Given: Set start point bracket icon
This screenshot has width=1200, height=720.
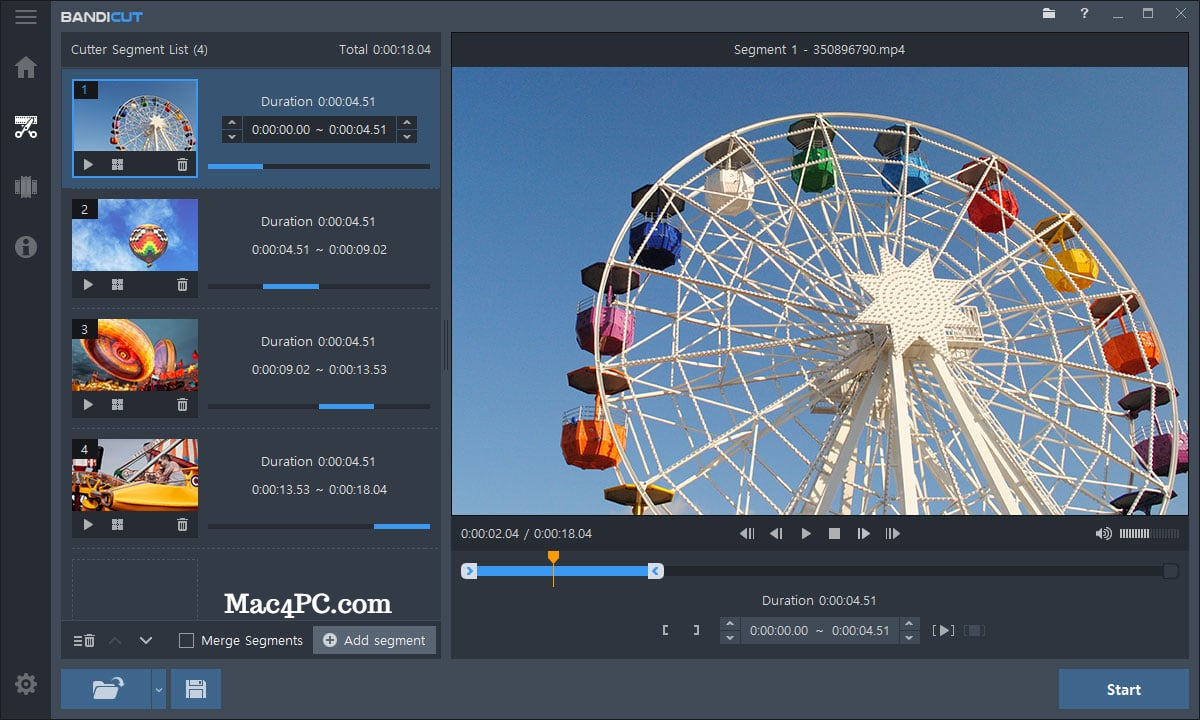Looking at the screenshot, I should click(x=665, y=630).
